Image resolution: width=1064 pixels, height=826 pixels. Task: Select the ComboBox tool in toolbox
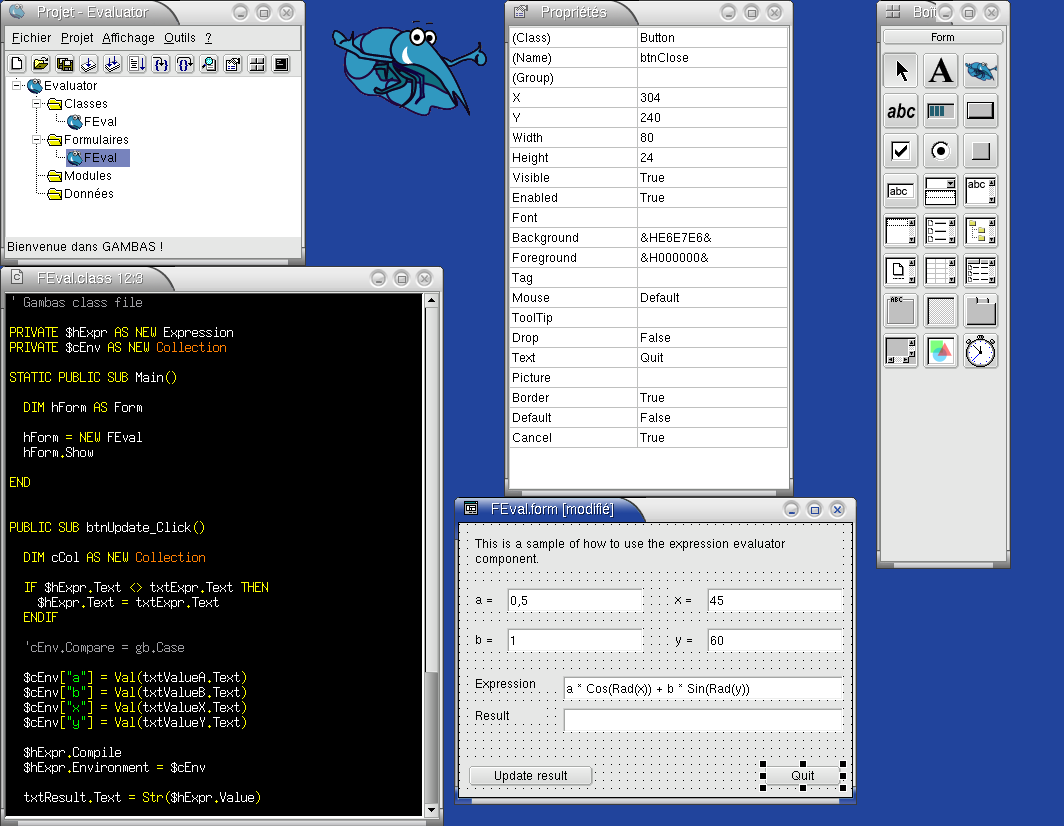940,191
